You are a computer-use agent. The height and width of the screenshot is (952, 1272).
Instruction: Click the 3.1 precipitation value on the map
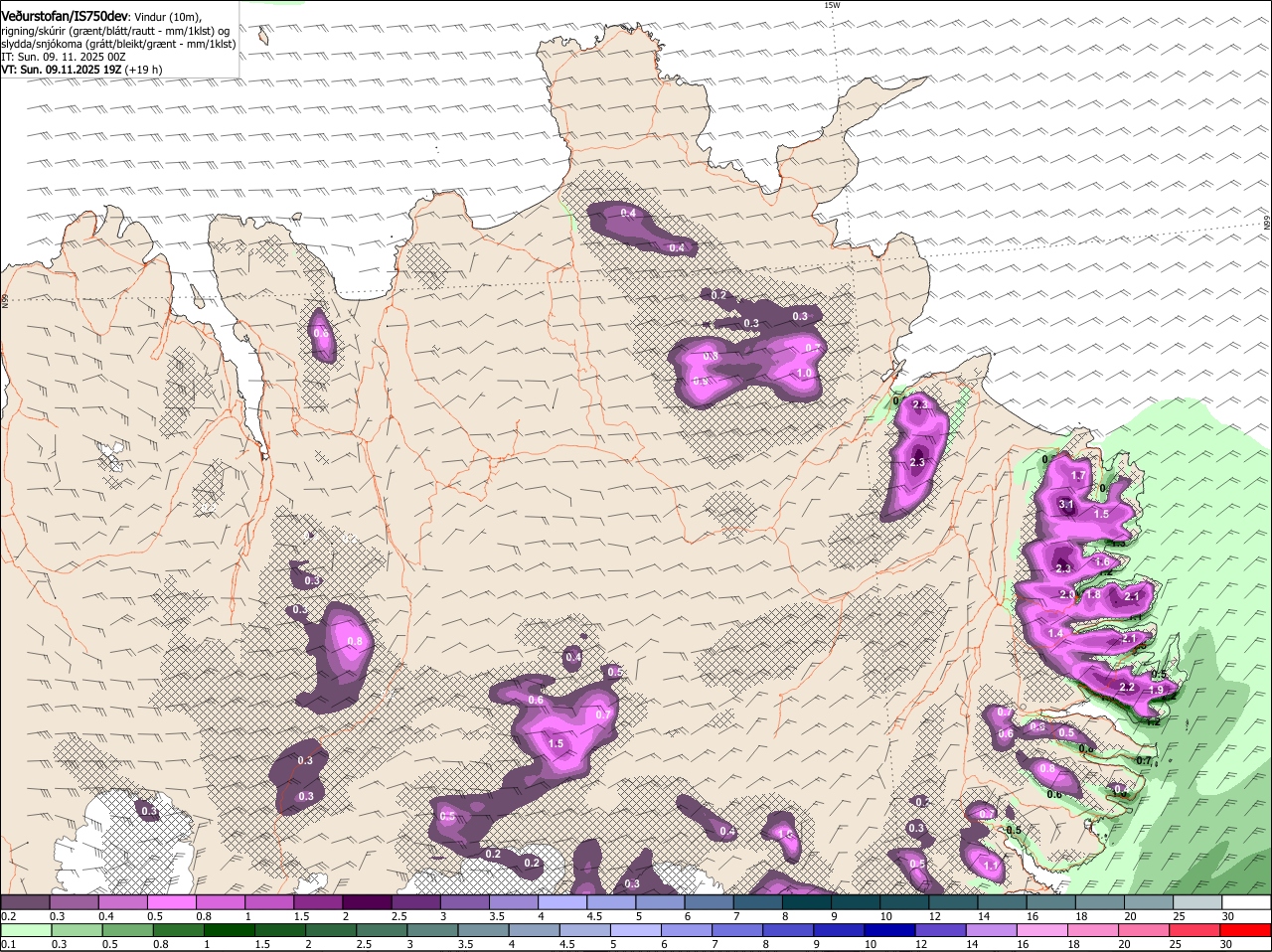point(1067,505)
